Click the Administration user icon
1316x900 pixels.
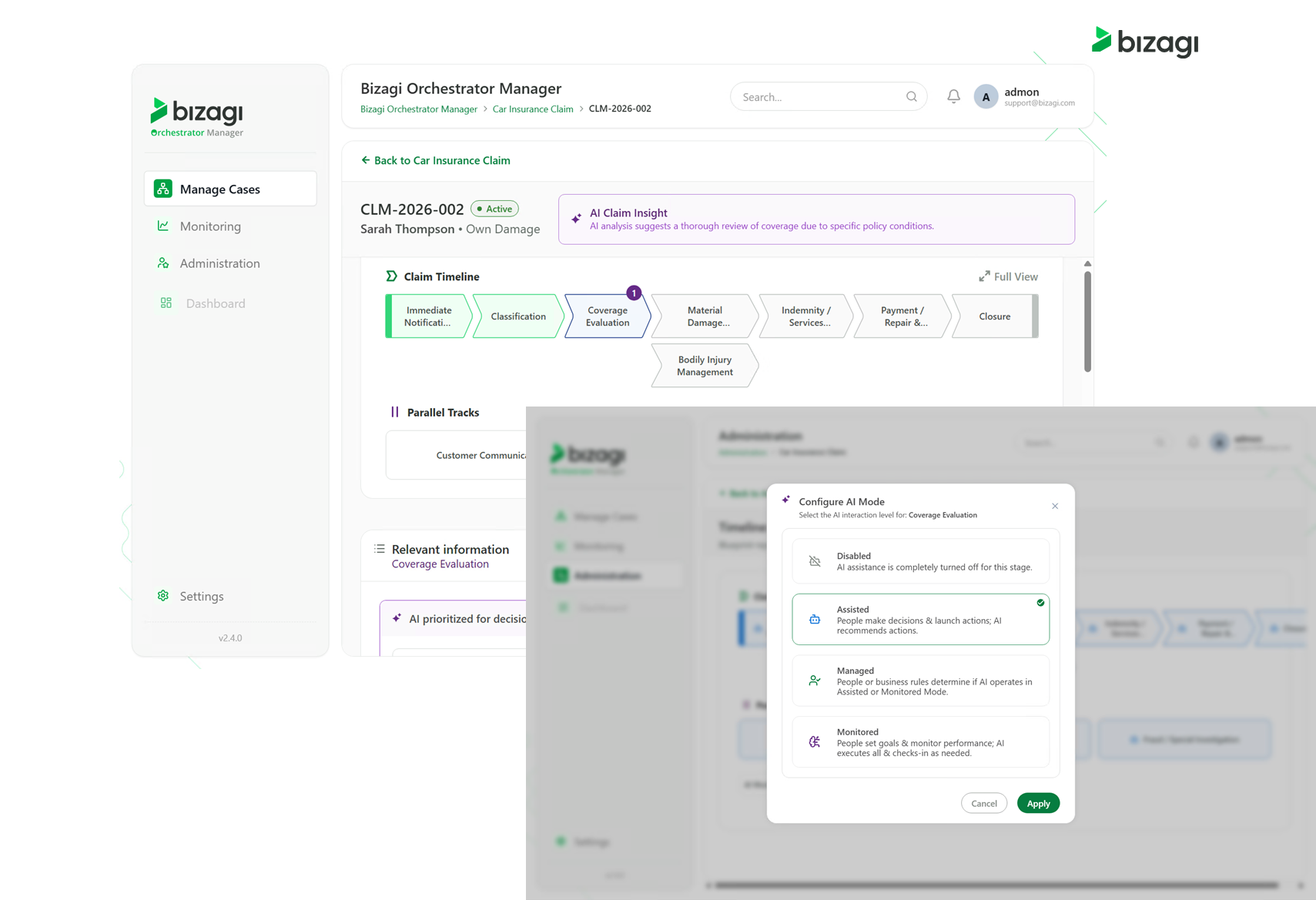coord(163,263)
